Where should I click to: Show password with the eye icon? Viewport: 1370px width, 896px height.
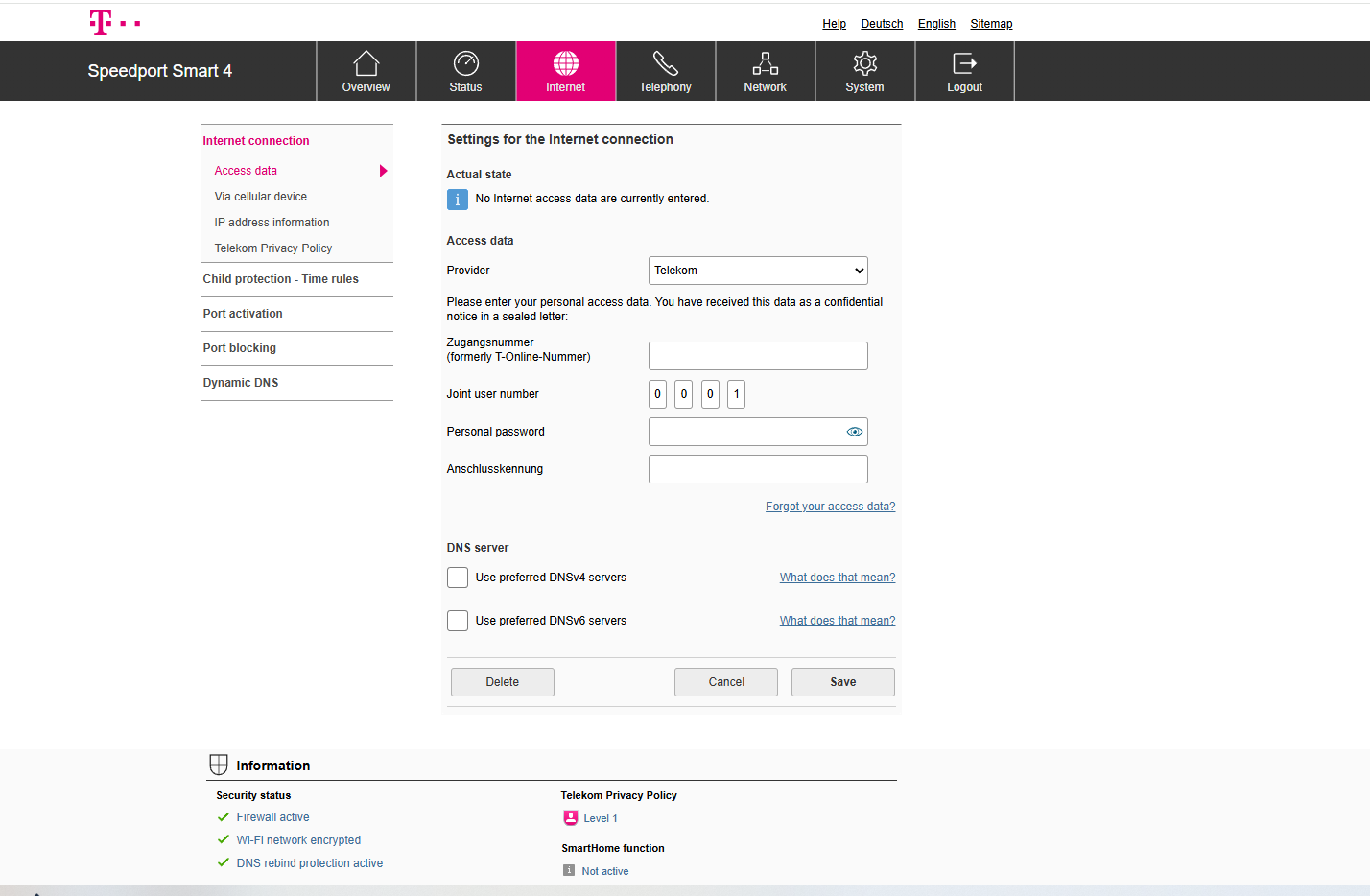[854, 432]
